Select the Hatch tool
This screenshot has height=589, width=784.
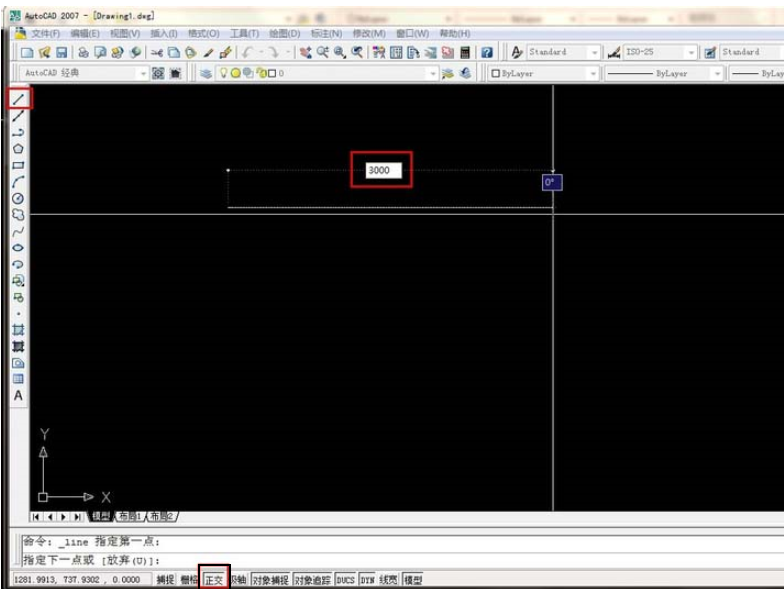click(x=18, y=330)
